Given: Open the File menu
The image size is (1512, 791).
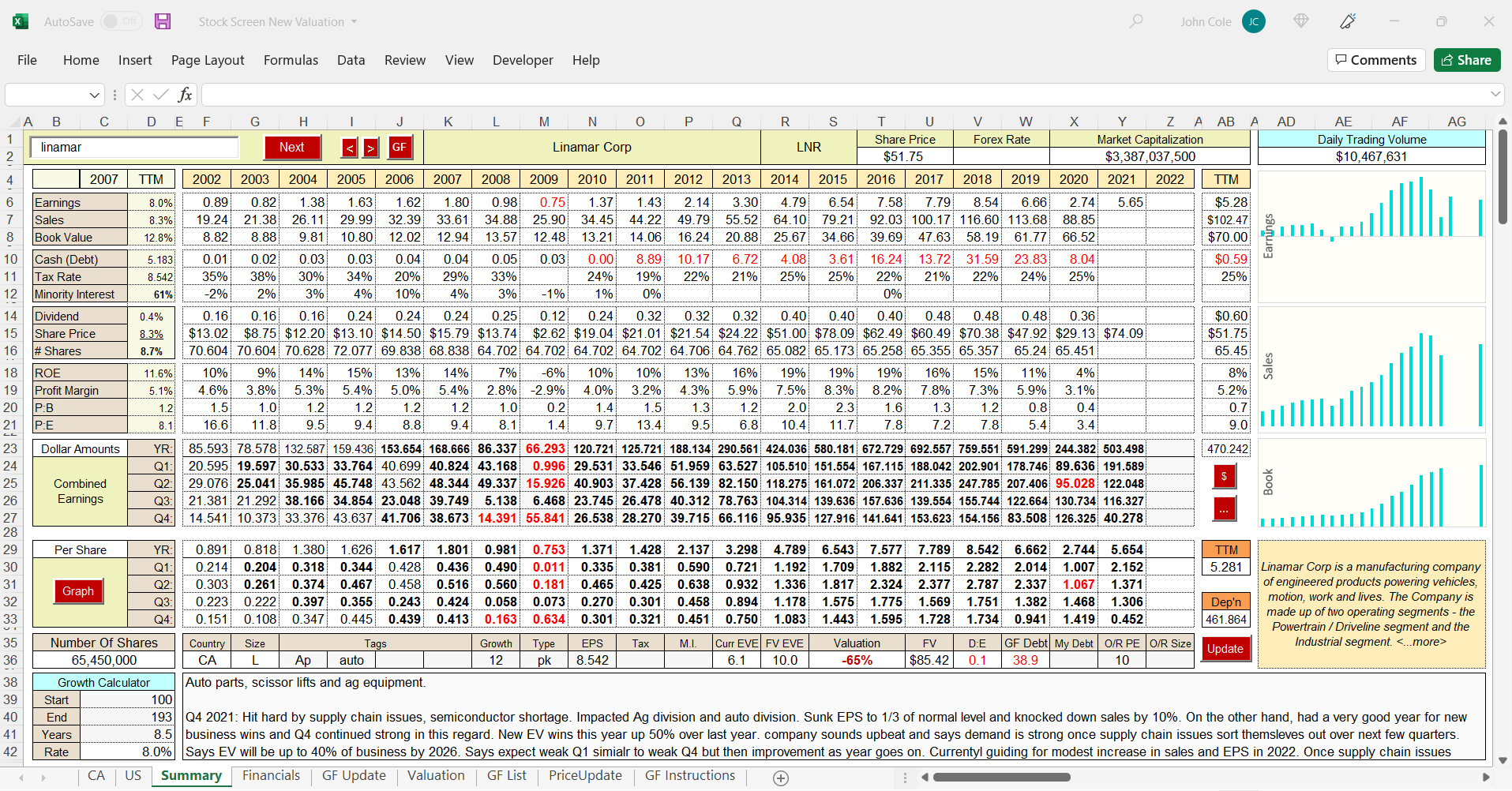Looking at the screenshot, I should click(x=27, y=60).
